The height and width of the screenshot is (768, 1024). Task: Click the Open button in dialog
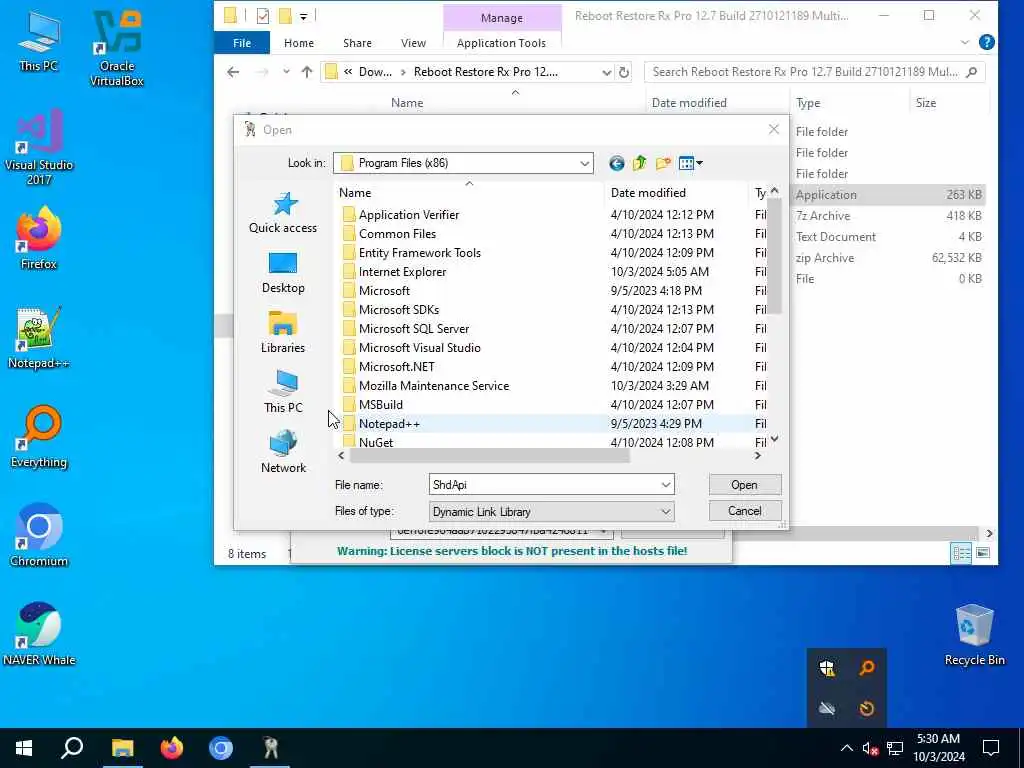(744, 485)
